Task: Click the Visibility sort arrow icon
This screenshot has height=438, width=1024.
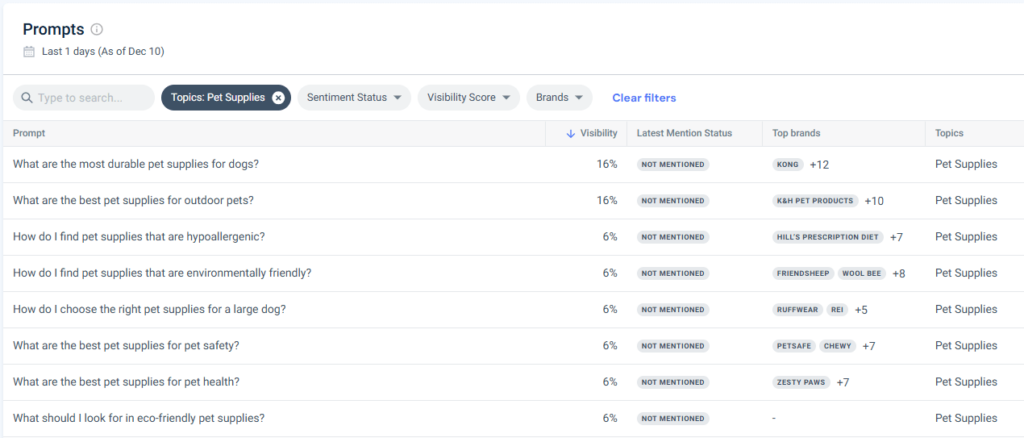Action: click(571, 133)
